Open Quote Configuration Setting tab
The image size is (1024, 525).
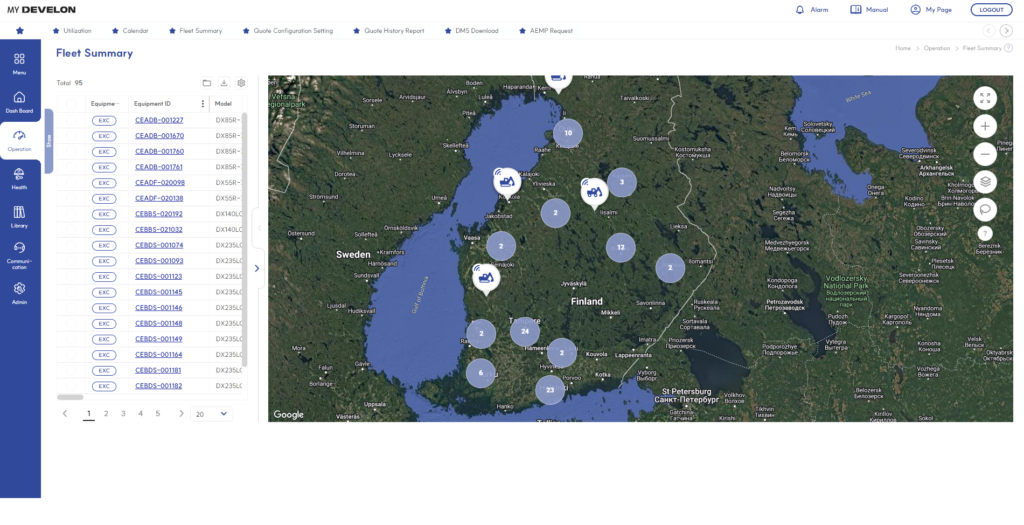(x=287, y=31)
